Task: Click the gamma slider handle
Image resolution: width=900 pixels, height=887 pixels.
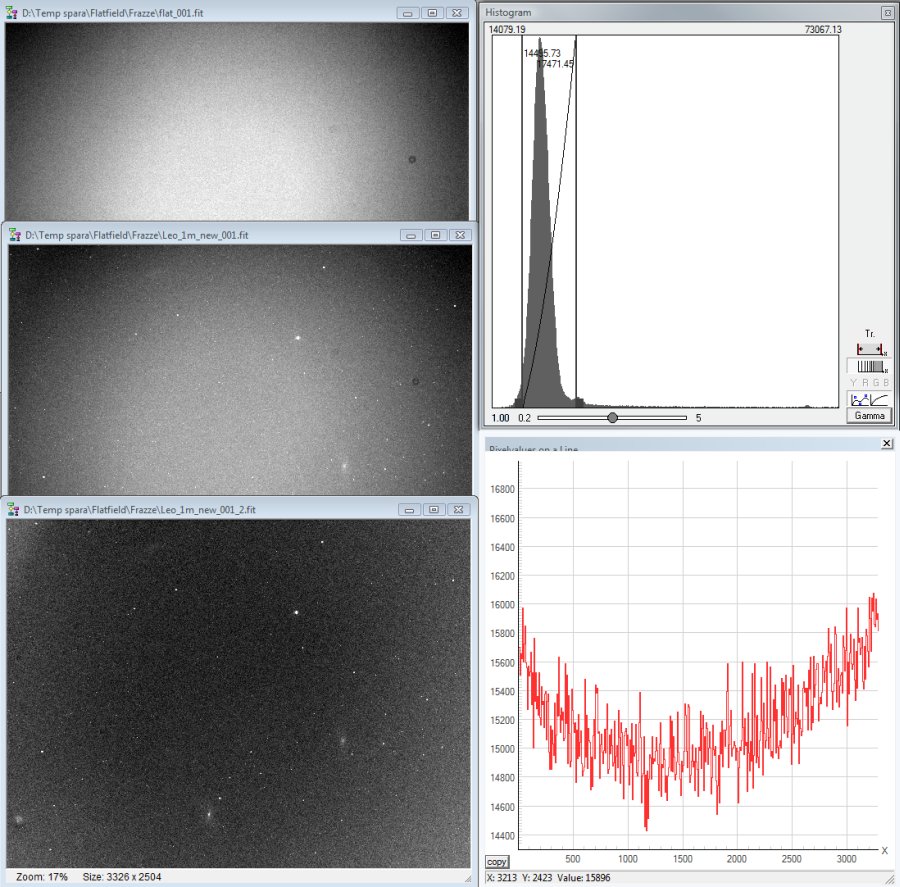Action: click(612, 417)
